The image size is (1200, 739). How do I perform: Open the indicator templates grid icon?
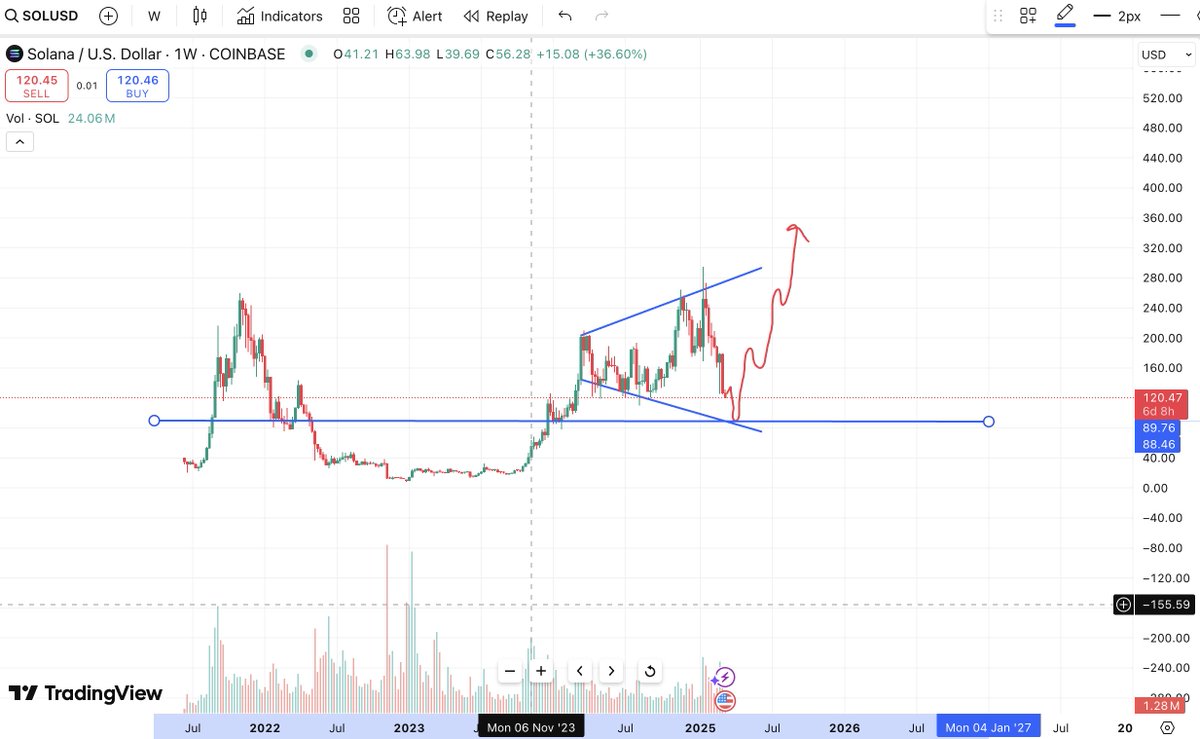[x=351, y=16]
